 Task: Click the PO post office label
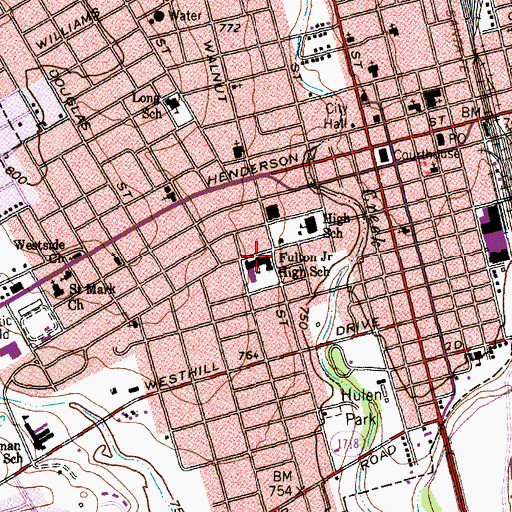pyautogui.click(x=457, y=139)
